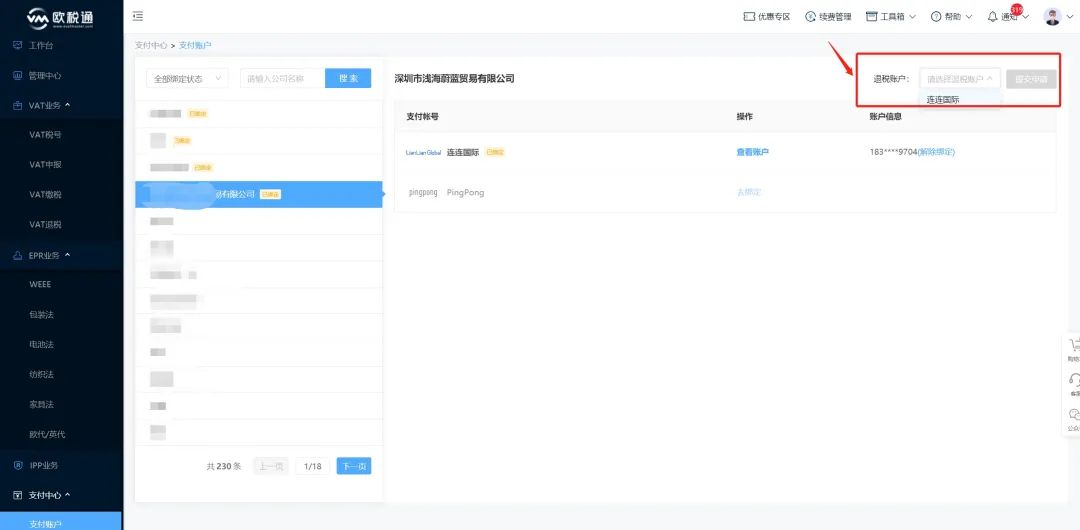The width and height of the screenshot is (1080, 530).
Task: Click 查看账户 link for 连连国际
Action: pyautogui.click(x=753, y=152)
